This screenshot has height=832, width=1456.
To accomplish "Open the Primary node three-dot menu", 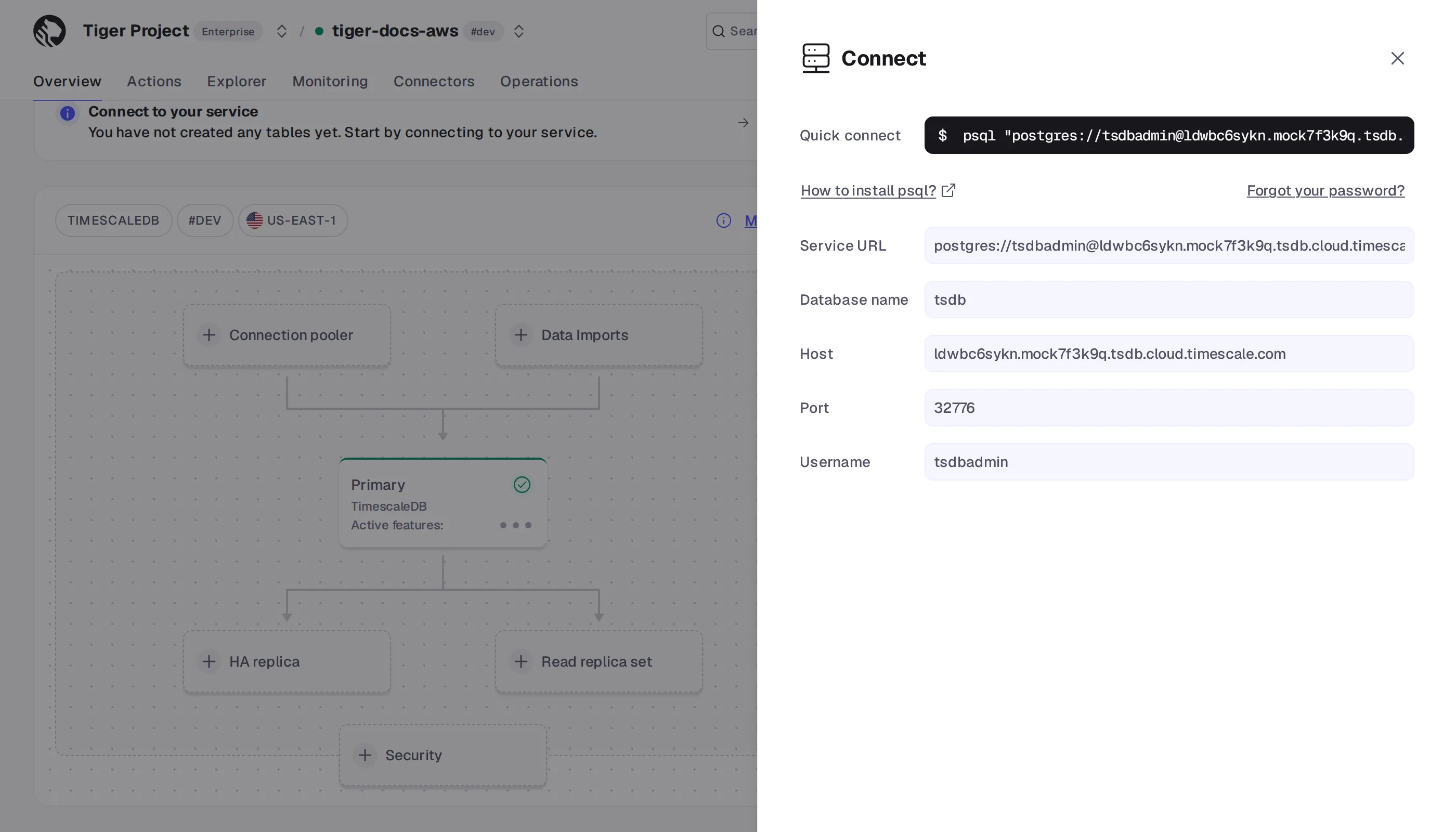I will pos(515,525).
